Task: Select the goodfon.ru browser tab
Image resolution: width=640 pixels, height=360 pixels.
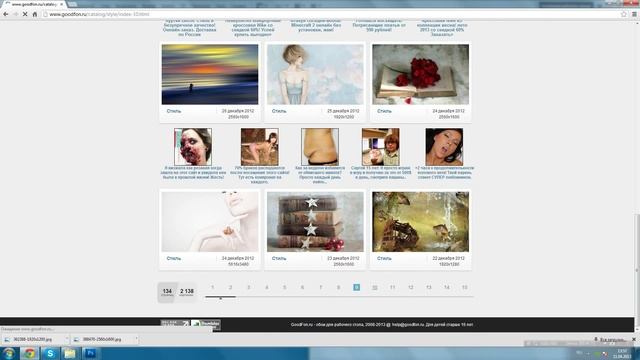Action: [34, 4]
